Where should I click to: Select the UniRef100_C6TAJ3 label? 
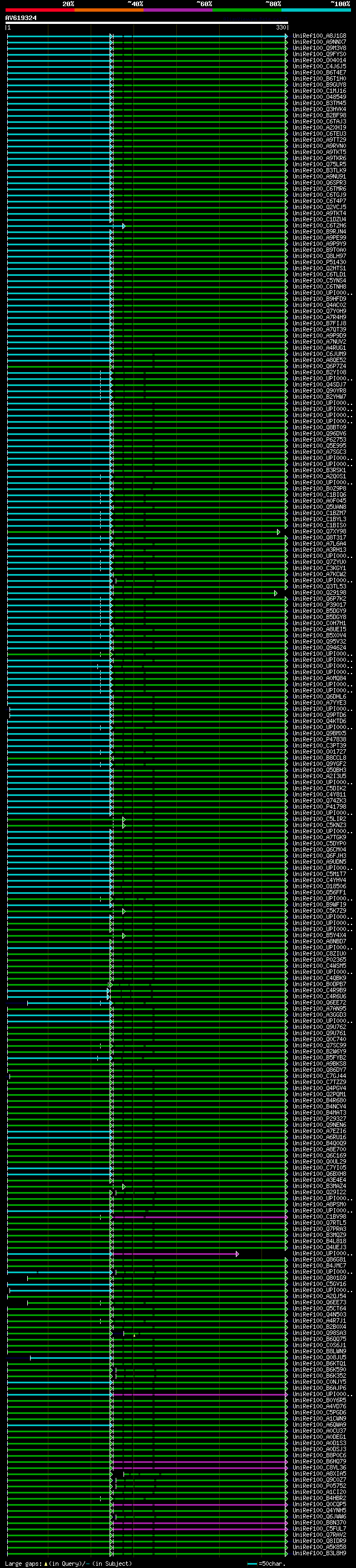coord(319,121)
